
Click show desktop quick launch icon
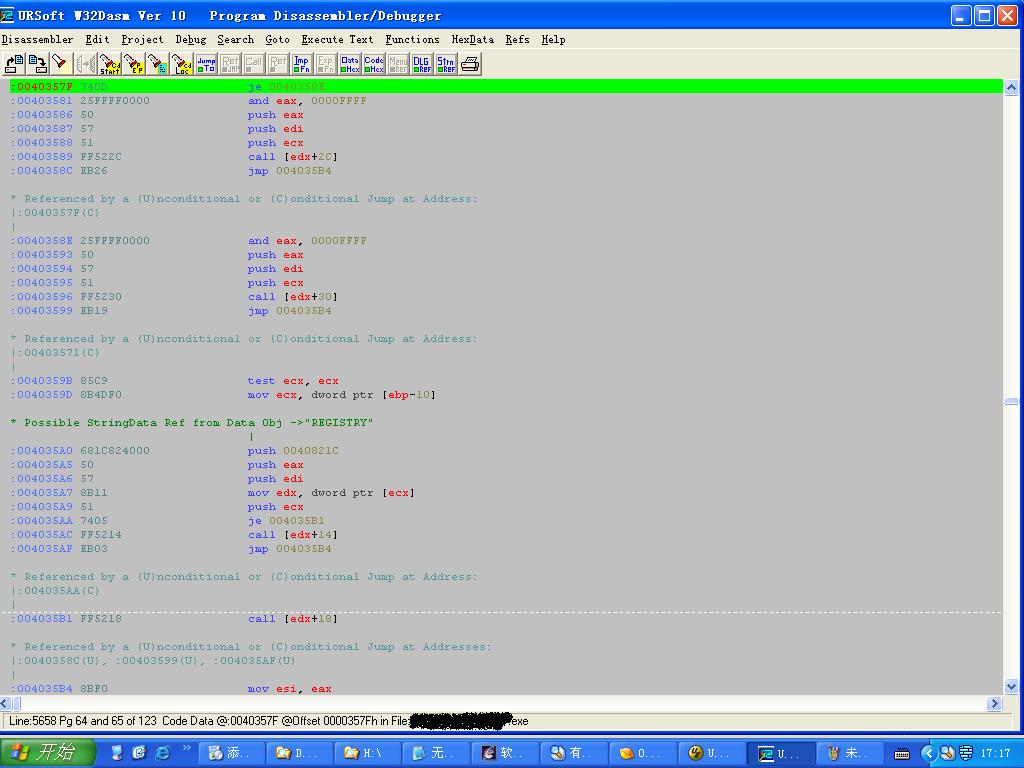[x=116, y=753]
